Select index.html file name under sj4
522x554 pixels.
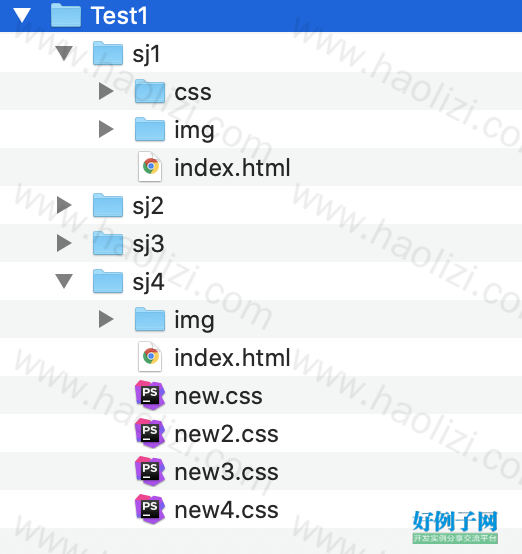click(x=232, y=358)
